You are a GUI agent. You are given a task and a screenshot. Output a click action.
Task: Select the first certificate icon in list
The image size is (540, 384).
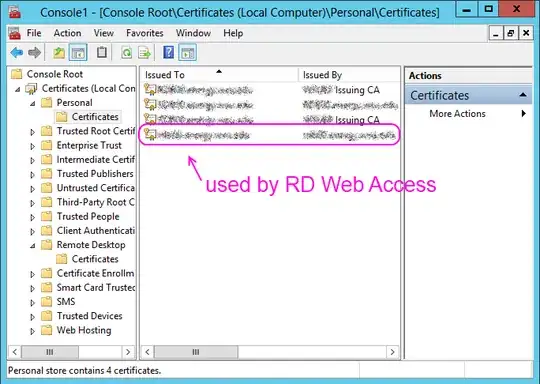tap(150, 90)
